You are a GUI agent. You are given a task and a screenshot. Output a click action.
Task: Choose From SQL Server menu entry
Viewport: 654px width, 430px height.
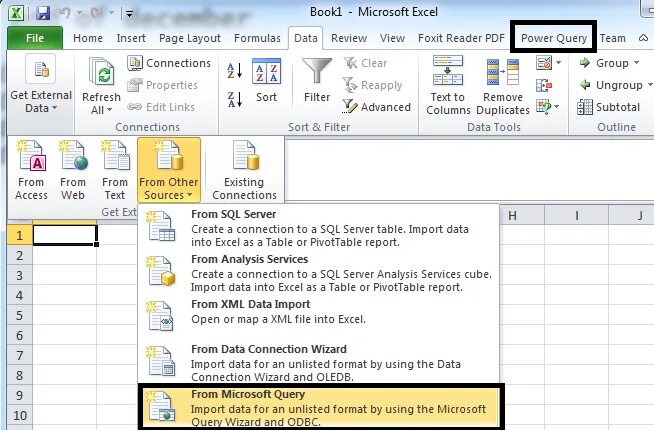coord(318,228)
